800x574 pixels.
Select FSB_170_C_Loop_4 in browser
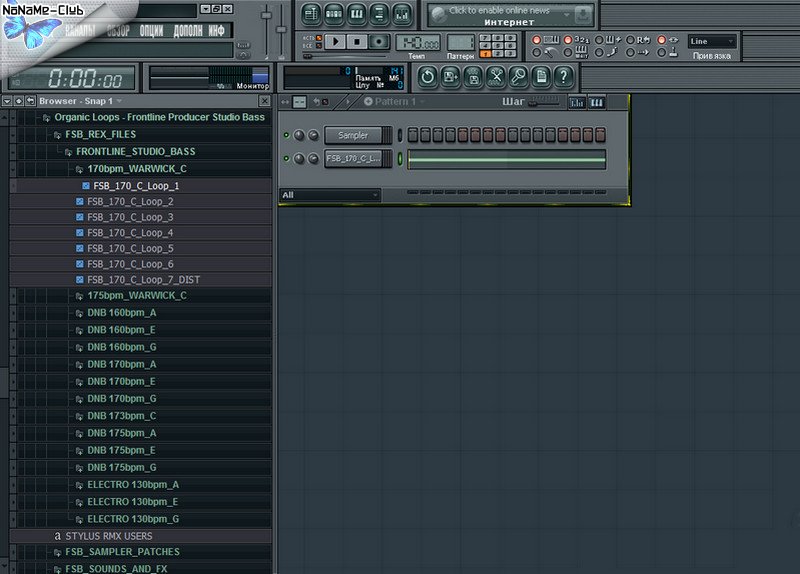[130, 233]
